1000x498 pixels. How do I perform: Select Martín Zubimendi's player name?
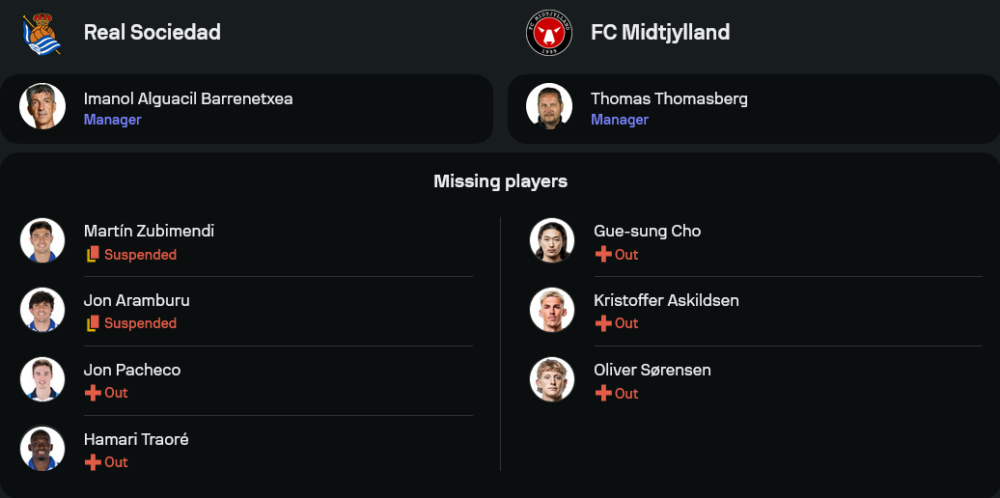pyautogui.click(x=149, y=231)
